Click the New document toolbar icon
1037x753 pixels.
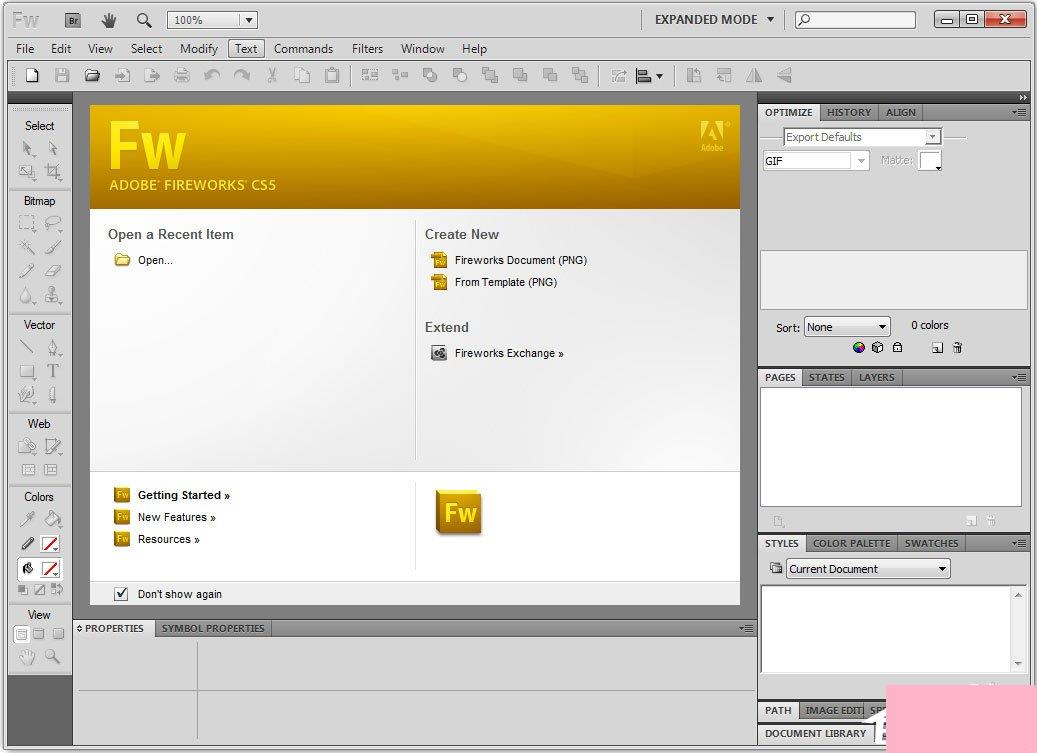[32, 75]
